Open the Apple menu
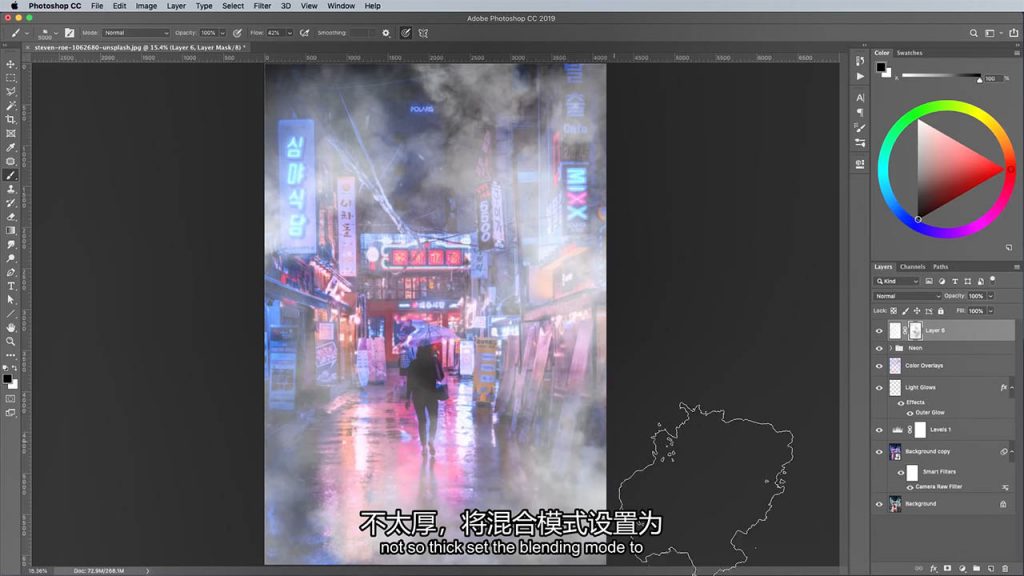Image resolution: width=1024 pixels, height=576 pixels. coord(14,6)
